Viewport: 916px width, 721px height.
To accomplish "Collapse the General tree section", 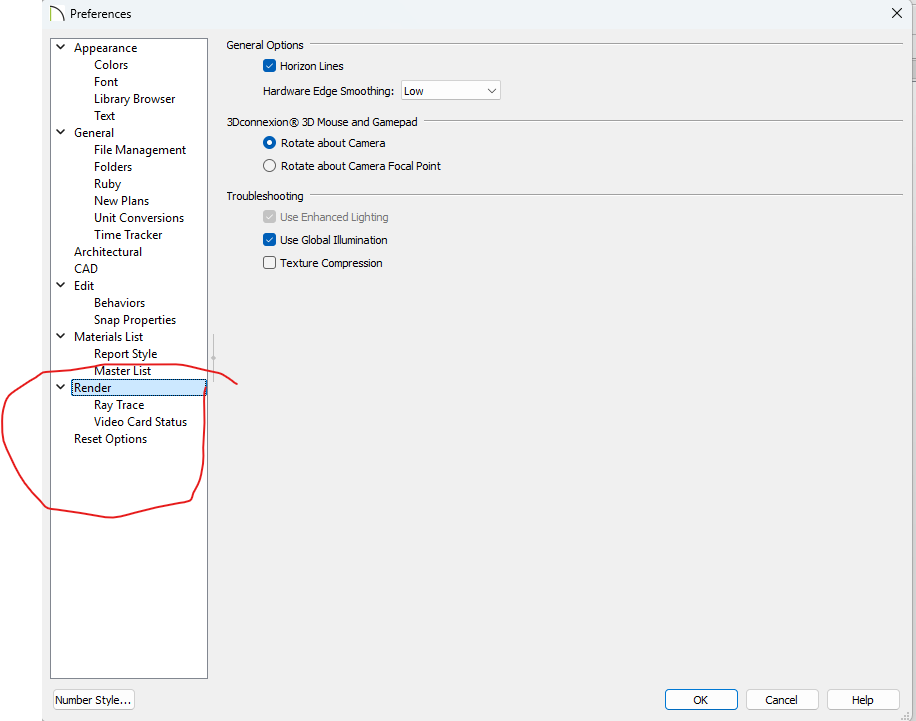I will [61, 133].
